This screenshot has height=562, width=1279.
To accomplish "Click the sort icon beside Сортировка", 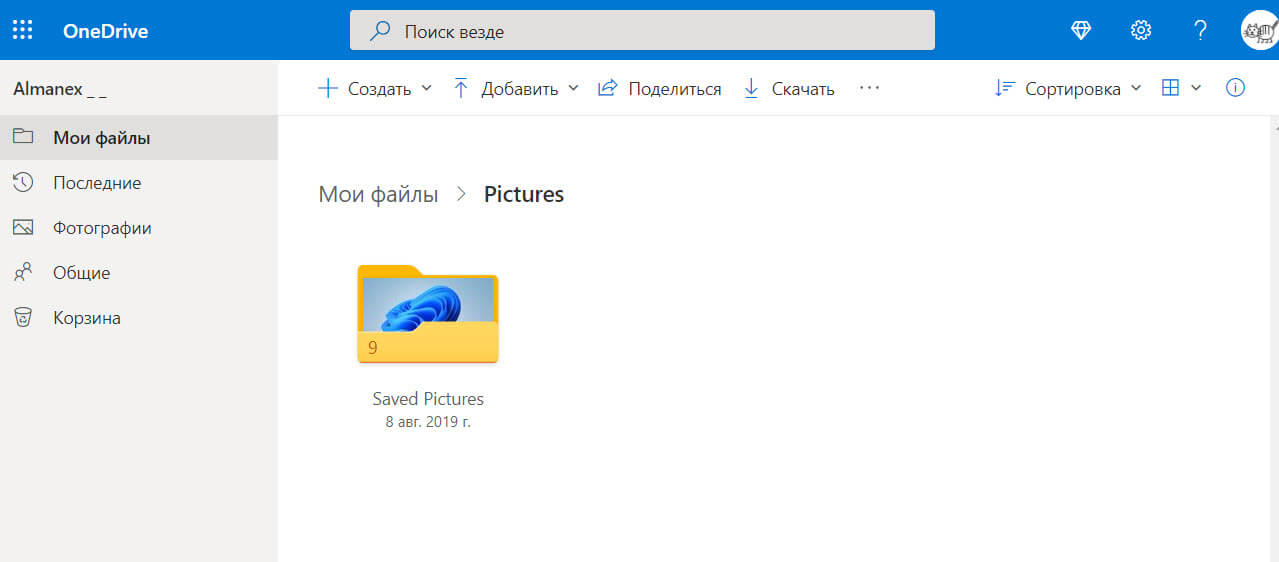I will click(1004, 88).
